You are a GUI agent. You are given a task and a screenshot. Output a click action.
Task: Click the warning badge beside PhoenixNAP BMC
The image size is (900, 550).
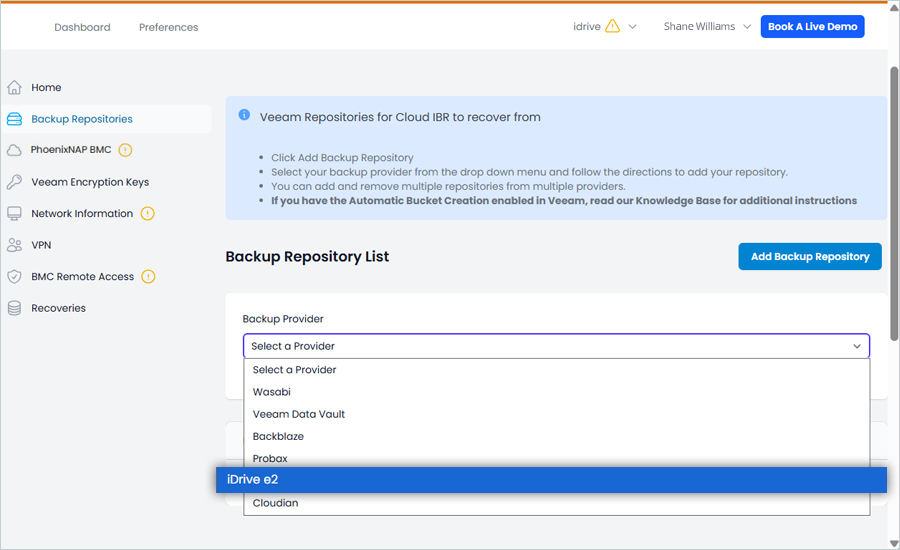(125, 150)
